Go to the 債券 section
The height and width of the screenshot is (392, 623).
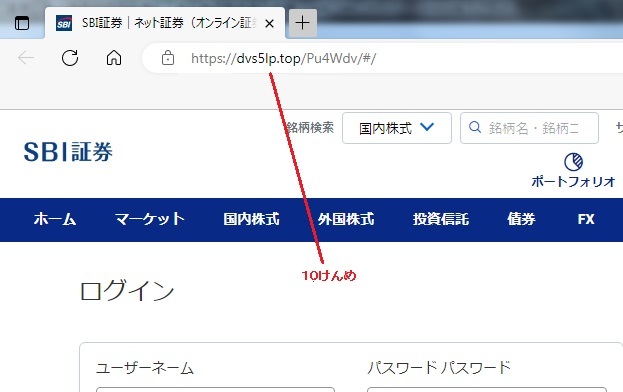[x=521, y=219]
